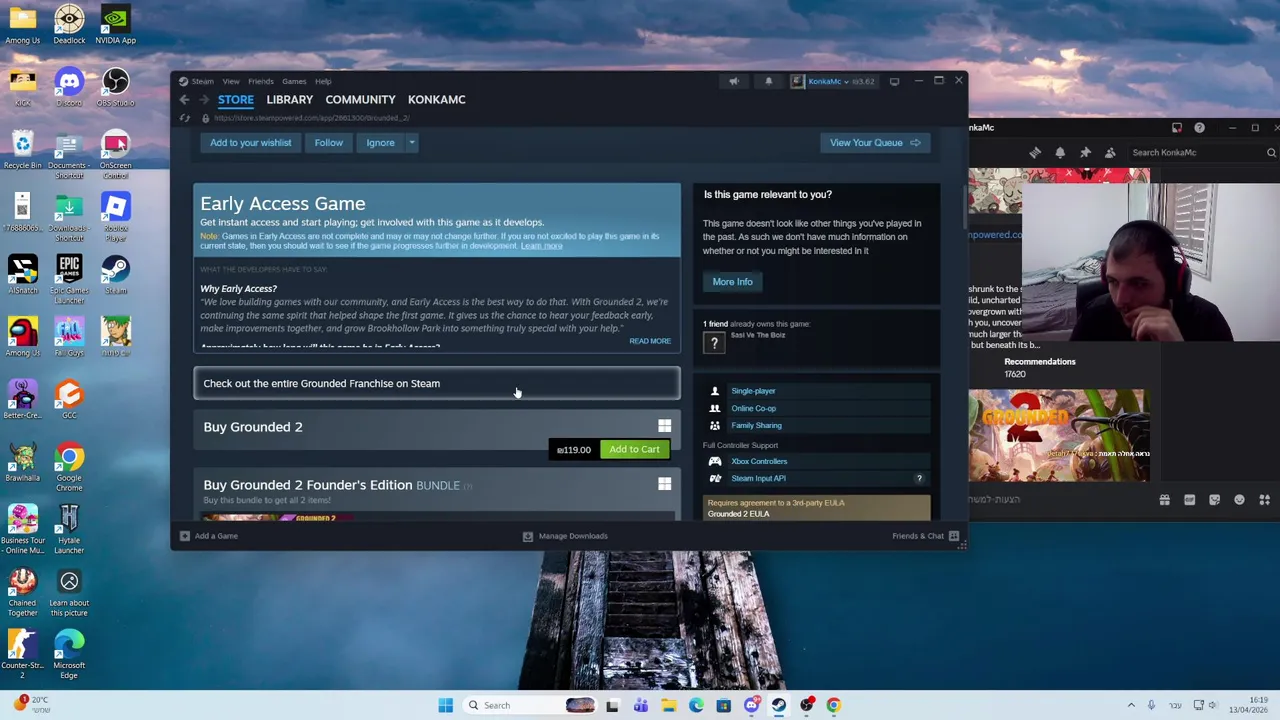The width and height of the screenshot is (1280, 720).
Task: Click READ MORE in Early Access box
Action: (650, 341)
